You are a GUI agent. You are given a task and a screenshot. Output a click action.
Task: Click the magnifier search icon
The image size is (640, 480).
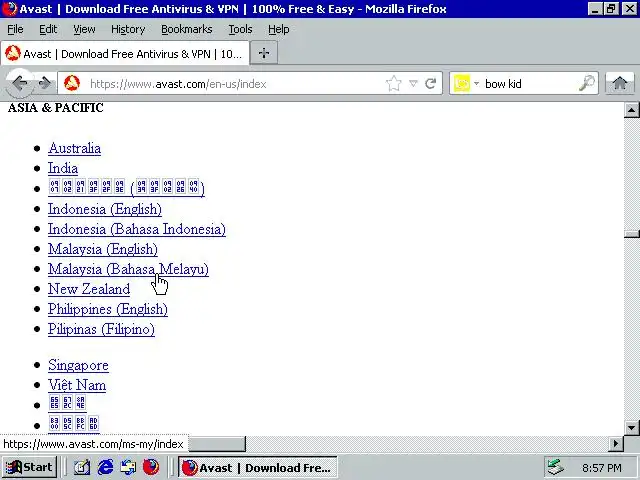(587, 83)
